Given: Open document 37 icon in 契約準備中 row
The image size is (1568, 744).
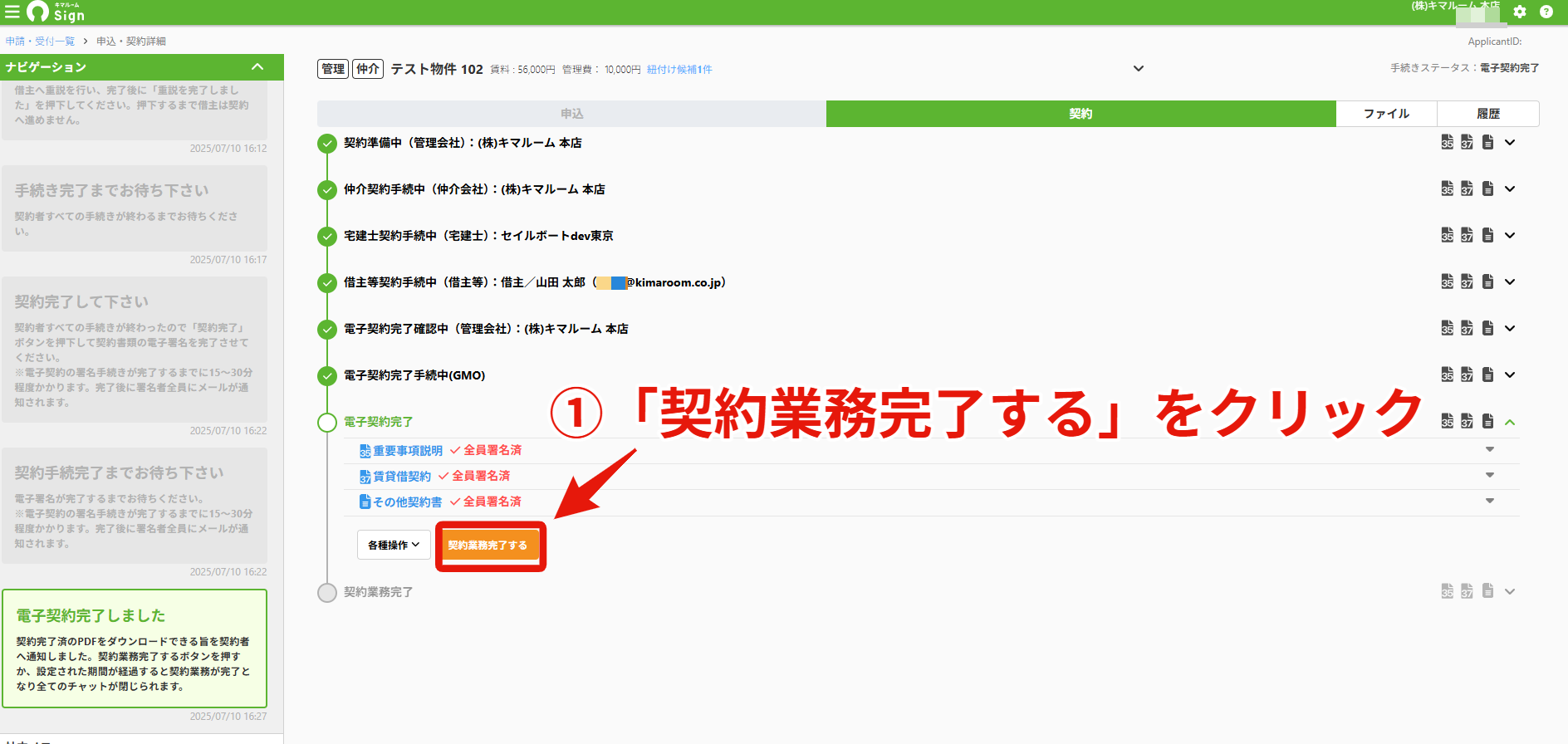Looking at the screenshot, I should point(1468,142).
